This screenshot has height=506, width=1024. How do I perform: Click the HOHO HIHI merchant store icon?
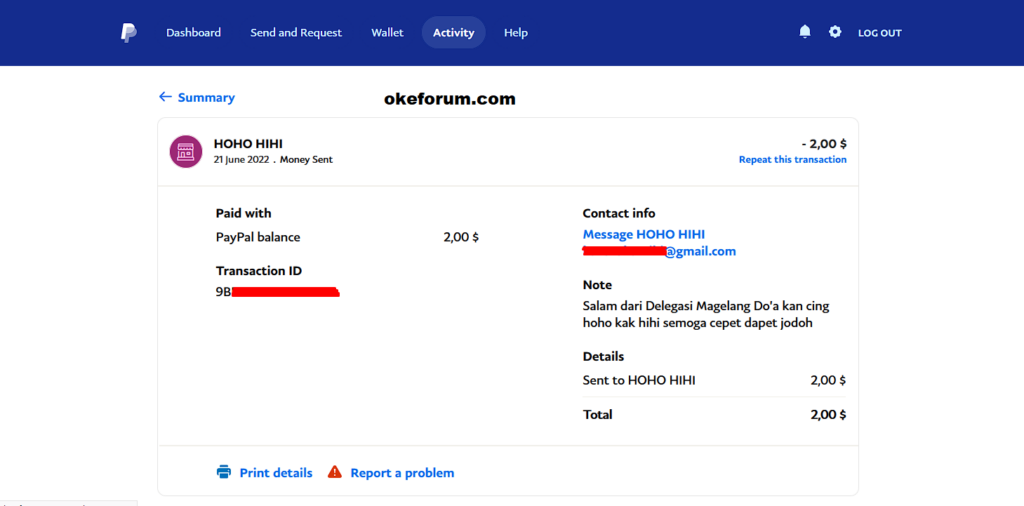[185, 151]
